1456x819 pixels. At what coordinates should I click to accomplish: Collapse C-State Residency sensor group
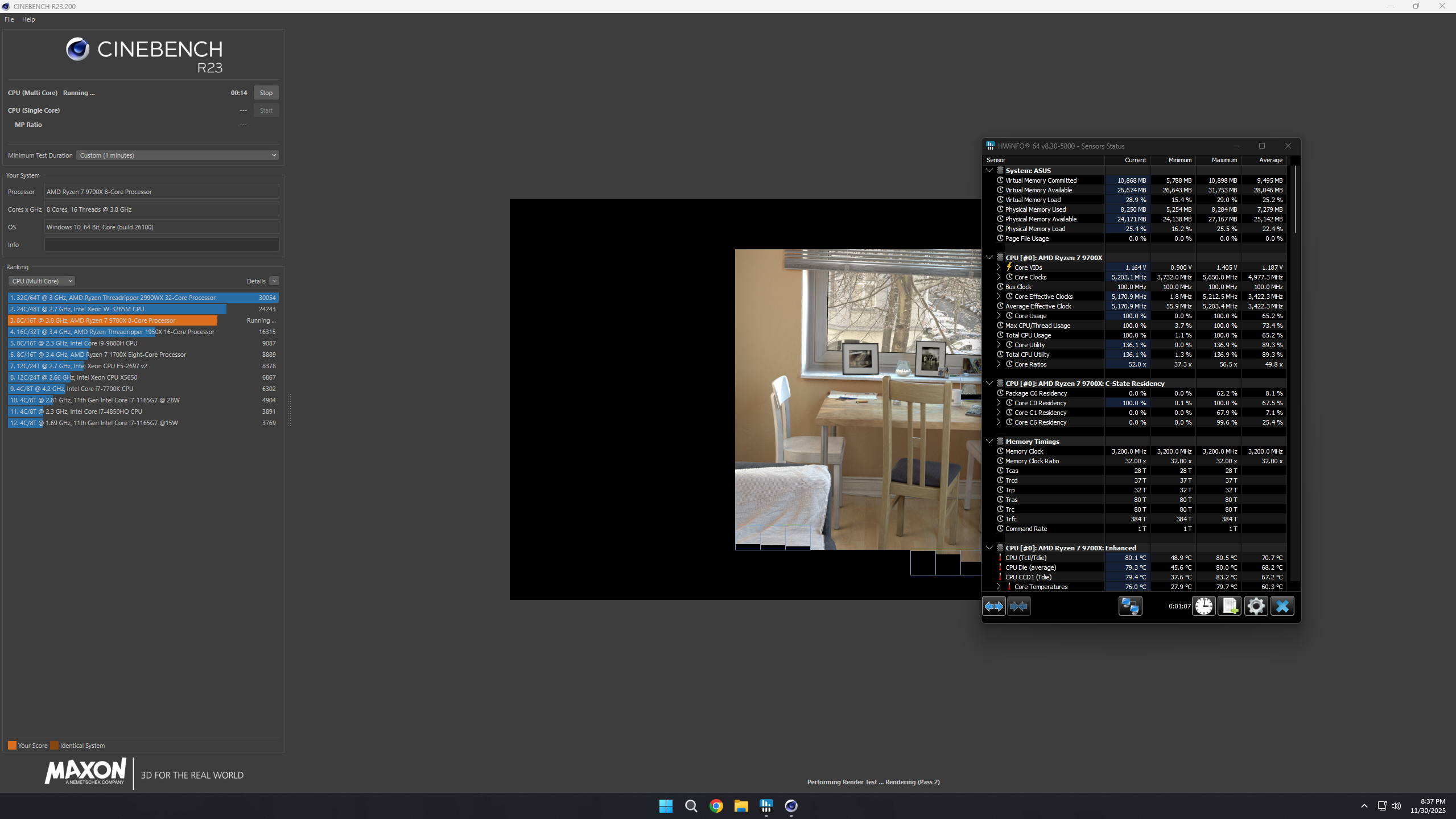tap(989, 384)
